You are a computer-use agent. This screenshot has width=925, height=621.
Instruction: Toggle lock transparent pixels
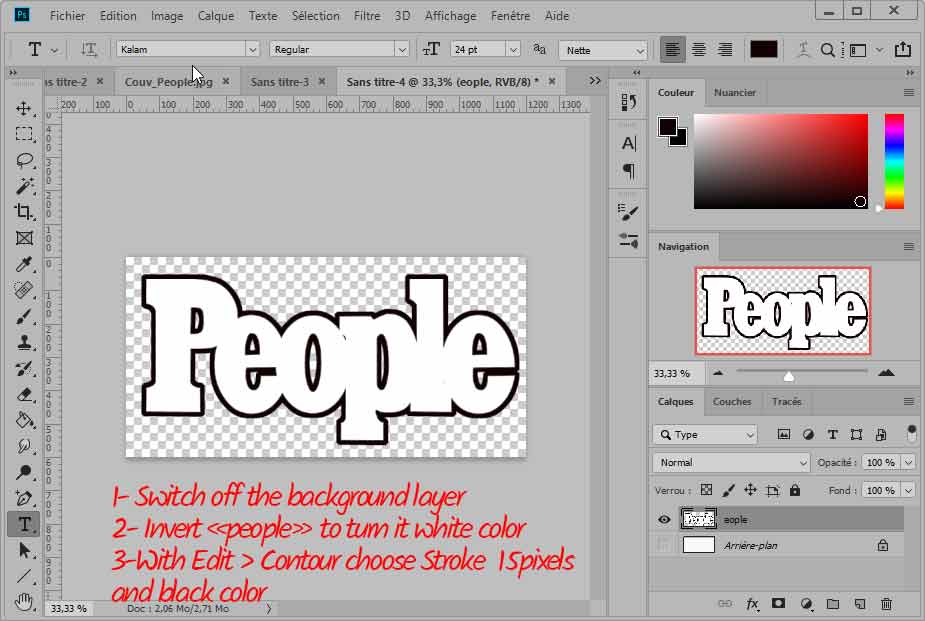(x=706, y=490)
